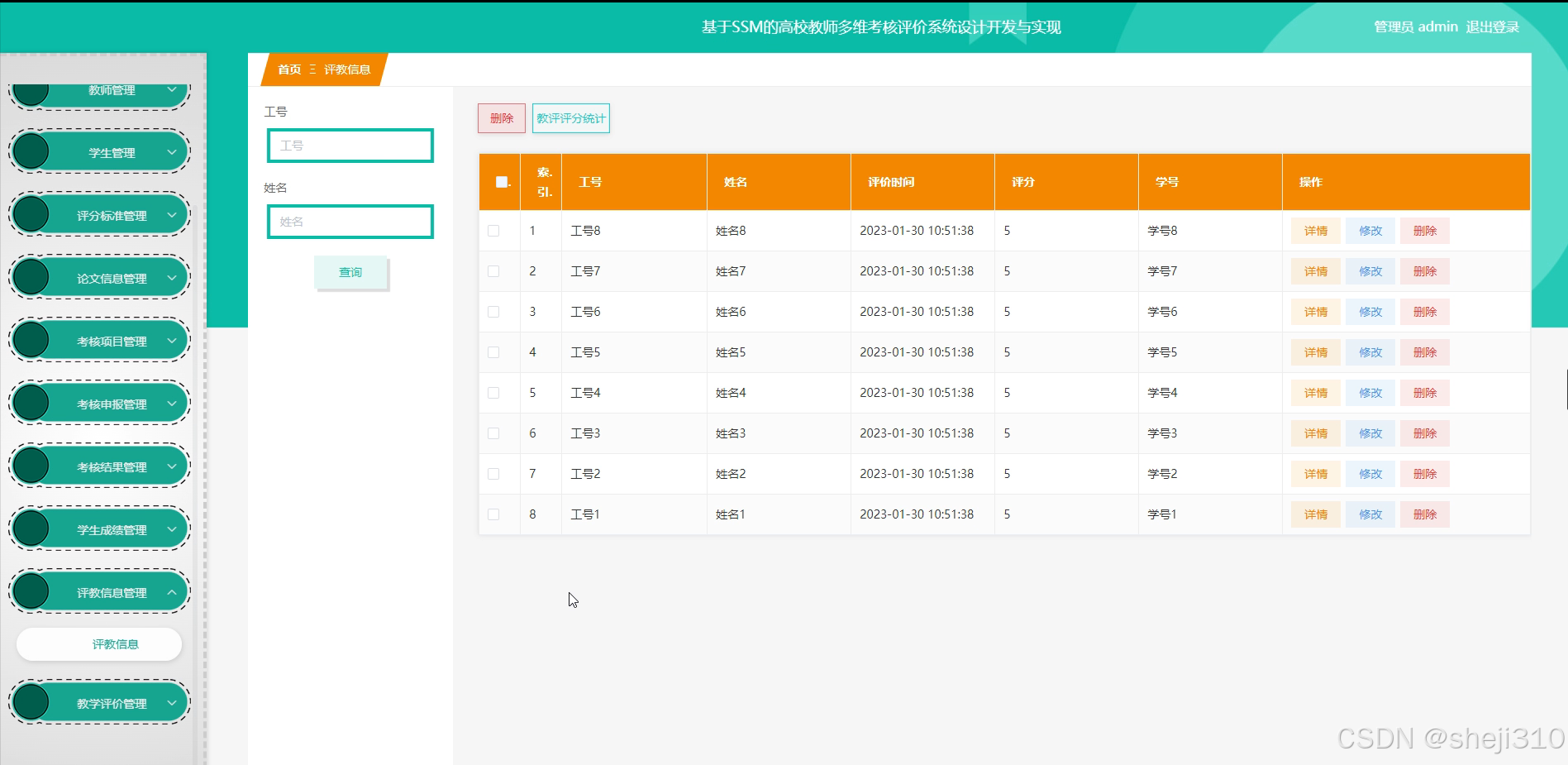
Task: Select the 评分标准管理 sidebar icon
Action: 31,213
